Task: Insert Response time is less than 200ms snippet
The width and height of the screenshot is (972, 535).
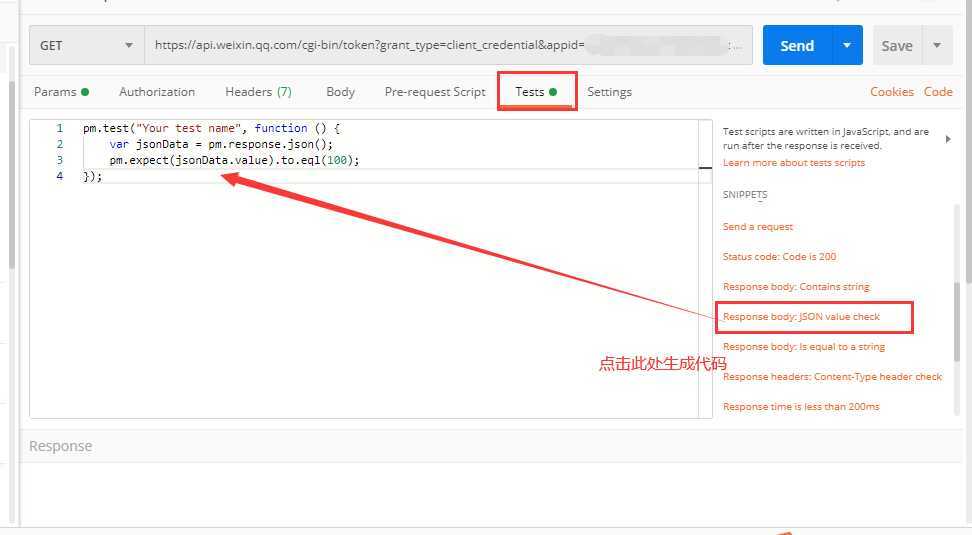Action: 801,407
